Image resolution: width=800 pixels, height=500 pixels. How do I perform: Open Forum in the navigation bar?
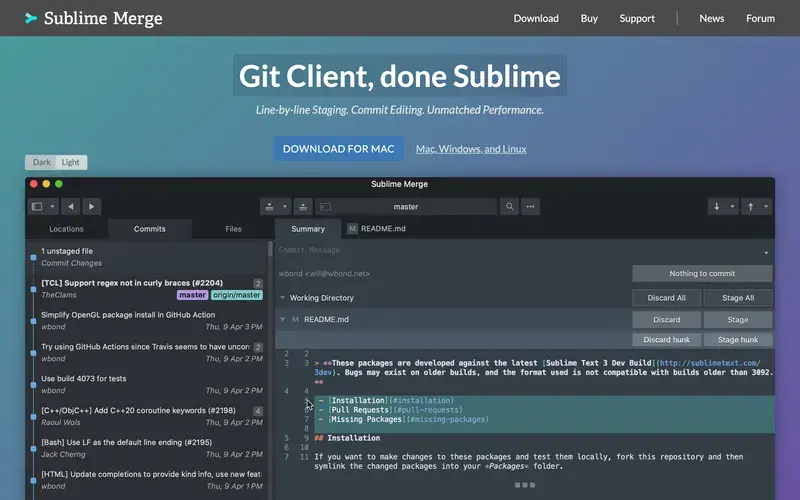760,18
